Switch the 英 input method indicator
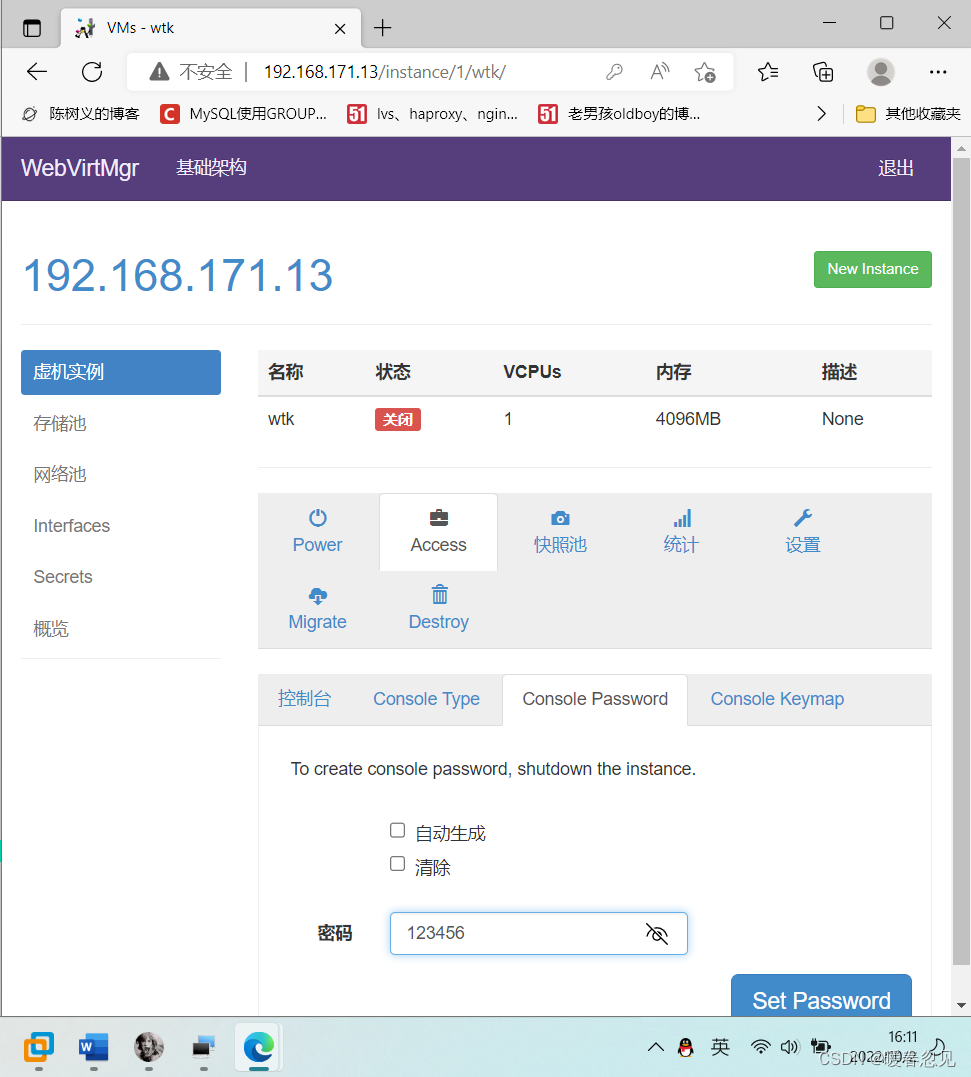Image resolution: width=971 pixels, height=1077 pixels. pos(720,1047)
